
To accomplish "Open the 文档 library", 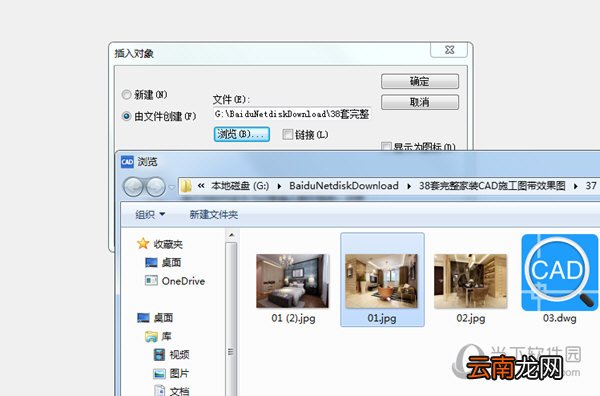I will (x=179, y=391).
